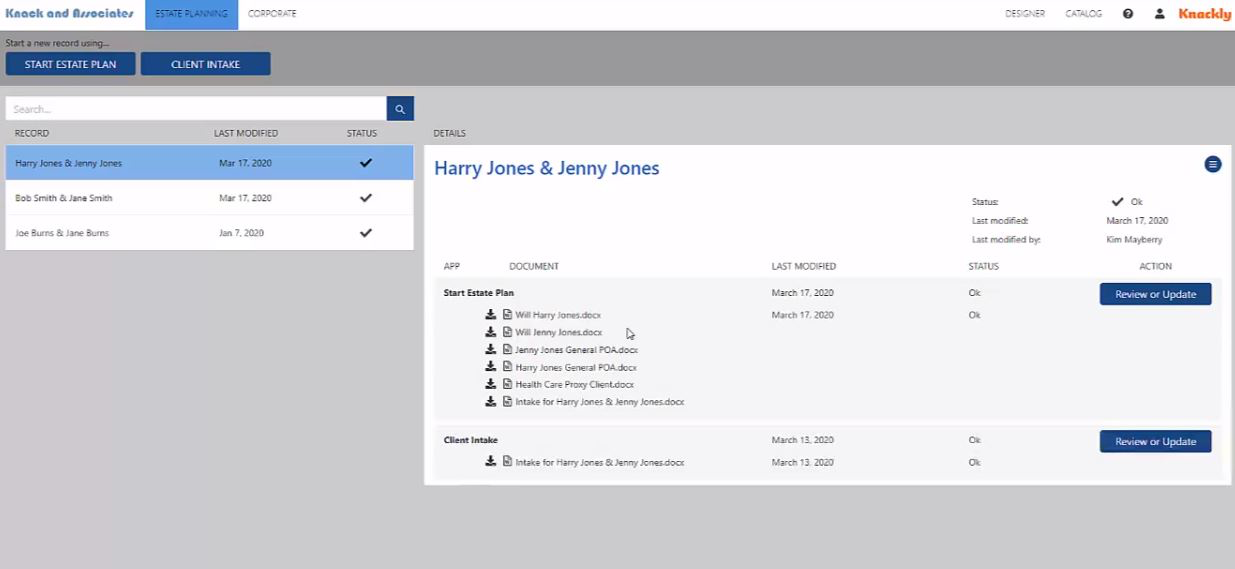Switch to Corporate tab
Image resolution: width=1235 pixels, height=569 pixels.
coord(272,14)
